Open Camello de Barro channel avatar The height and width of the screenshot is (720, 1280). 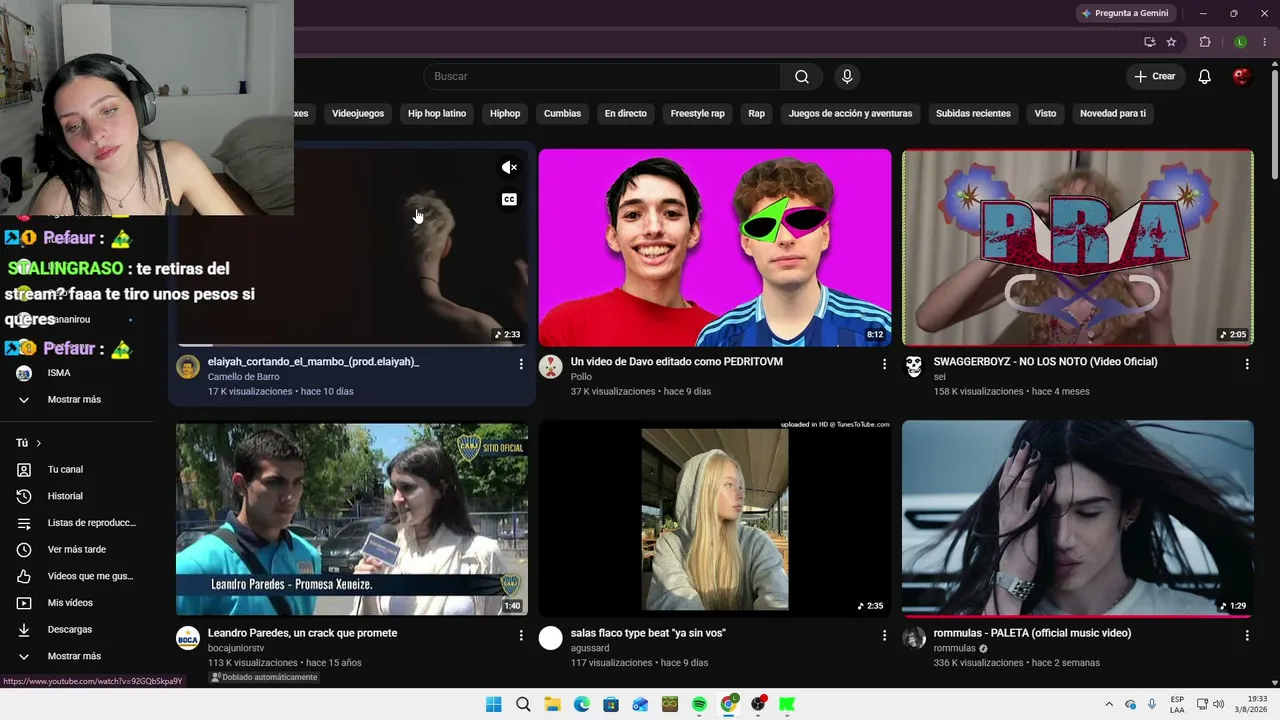(x=188, y=367)
